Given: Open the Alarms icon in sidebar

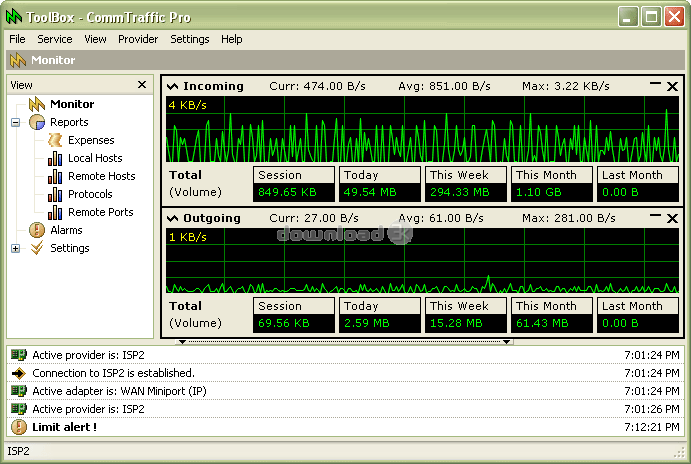Looking at the screenshot, I should (37, 230).
